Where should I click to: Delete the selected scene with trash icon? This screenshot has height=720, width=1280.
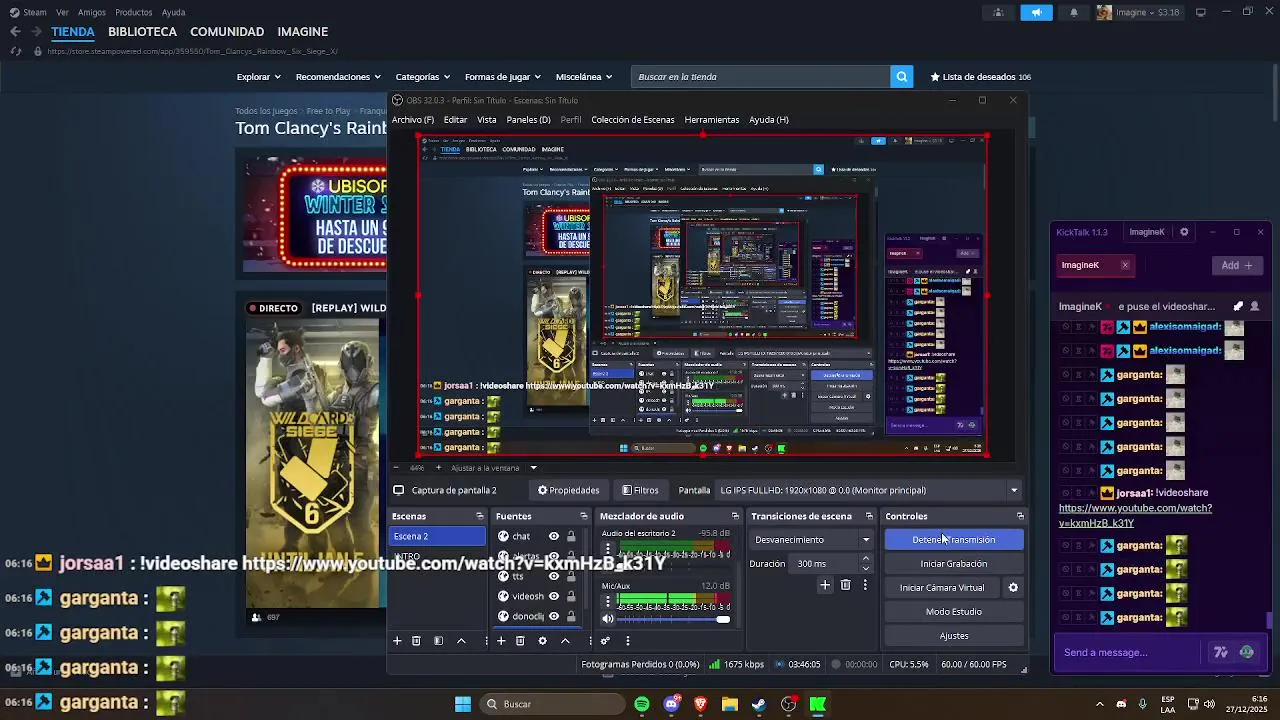(416, 641)
